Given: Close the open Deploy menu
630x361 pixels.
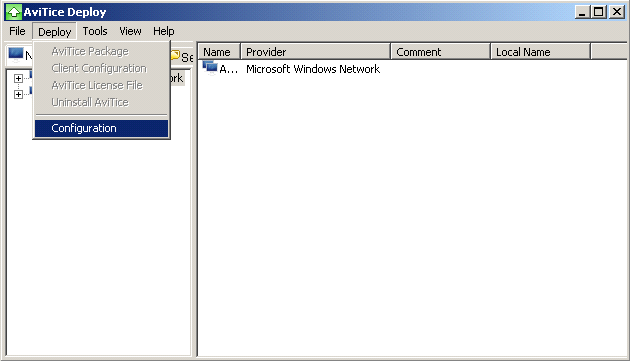Looking at the screenshot, I should click(x=54, y=32).
